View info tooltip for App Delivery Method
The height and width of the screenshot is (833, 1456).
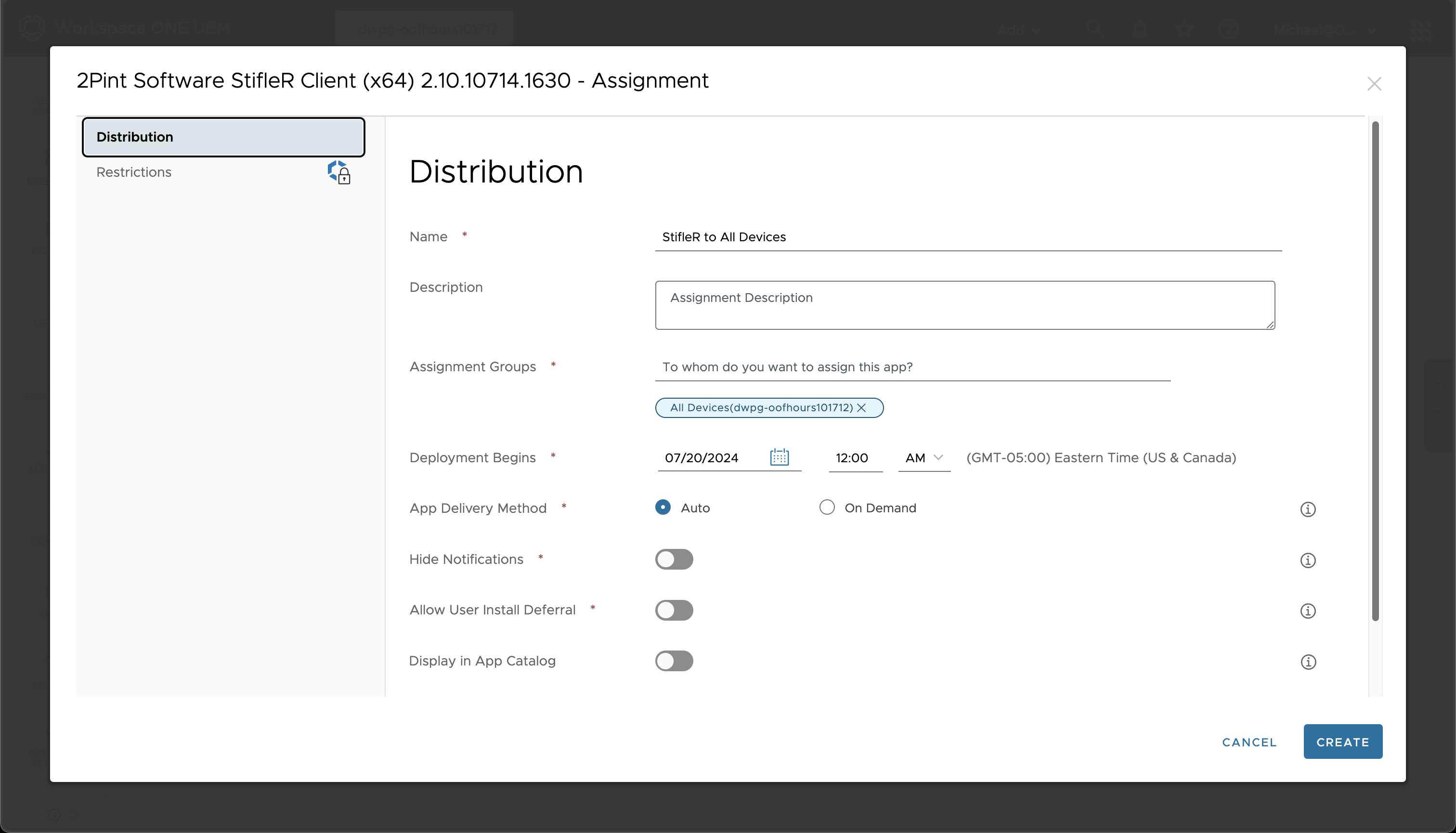point(1307,508)
